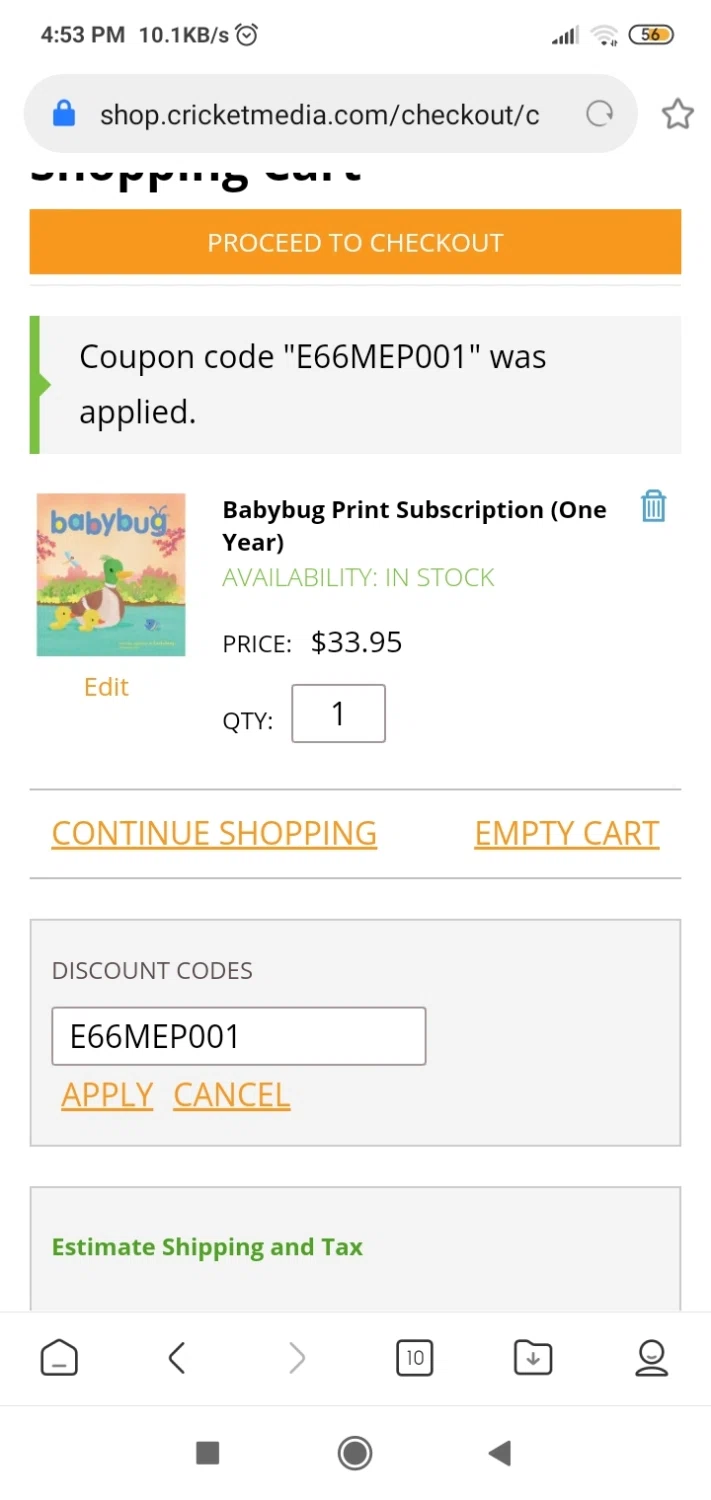Open the browser downloads folder icon

pos(533,1357)
